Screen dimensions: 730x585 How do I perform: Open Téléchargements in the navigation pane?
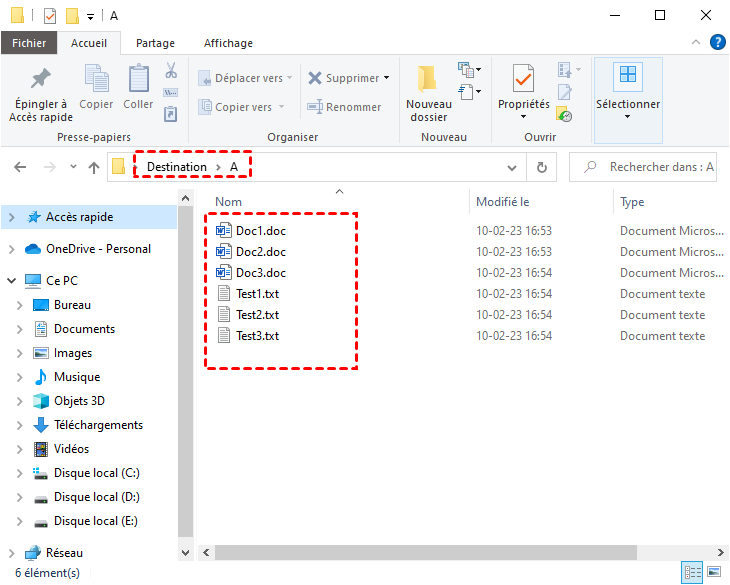click(98, 425)
